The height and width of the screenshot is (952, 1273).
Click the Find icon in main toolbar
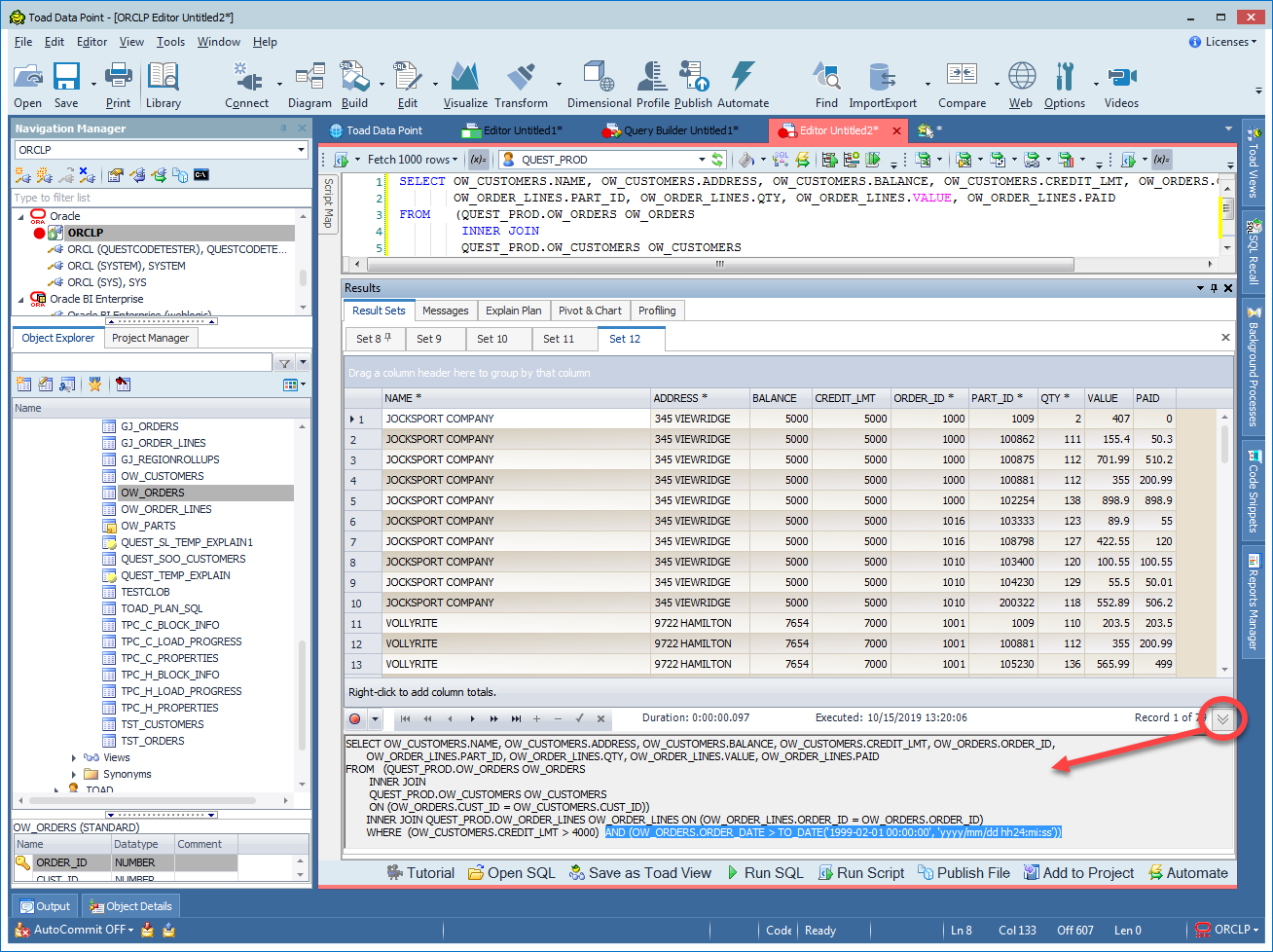[x=826, y=77]
